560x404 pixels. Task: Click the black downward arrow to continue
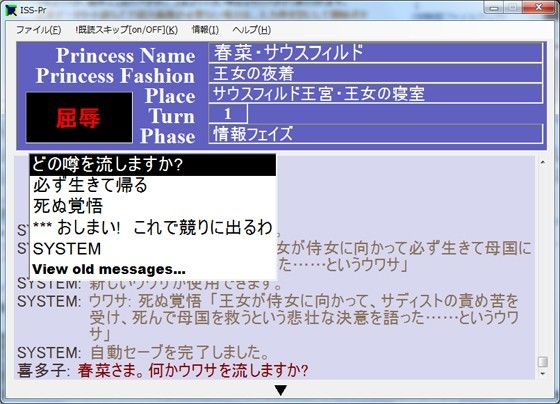coord(281,390)
